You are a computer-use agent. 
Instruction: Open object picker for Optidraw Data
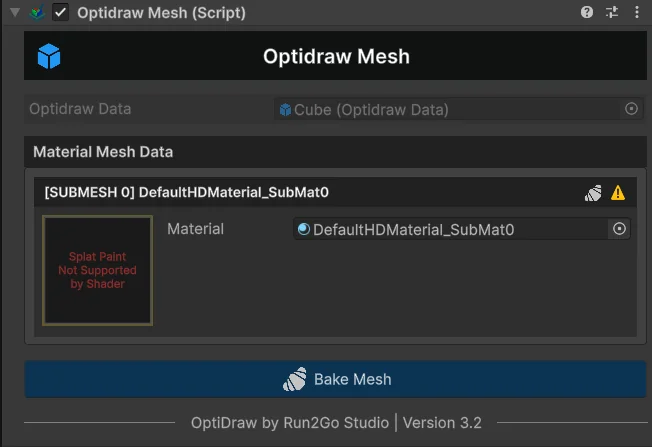point(631,109)
